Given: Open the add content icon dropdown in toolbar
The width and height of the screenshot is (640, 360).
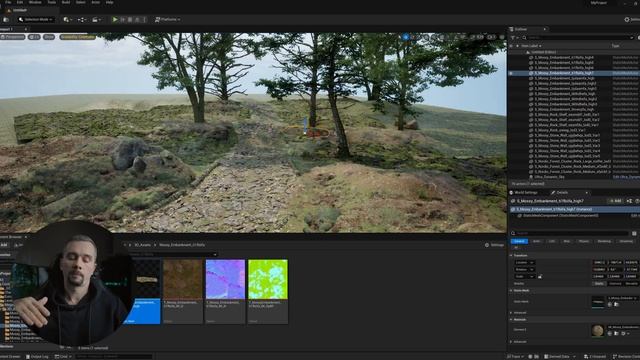Looking at the screenshot, I should click(x=67, y=20).
